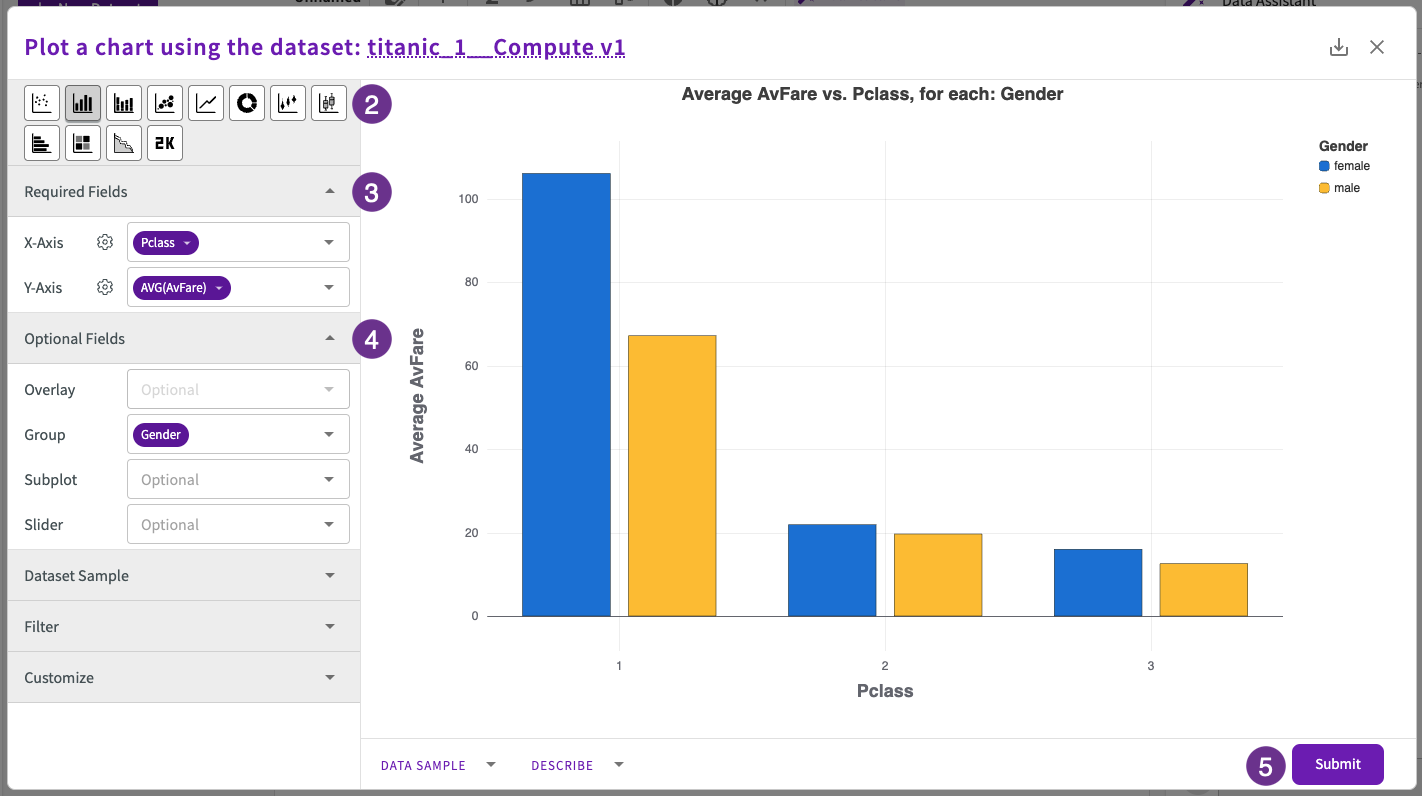Click the '100' y-axis tick label

469,199
